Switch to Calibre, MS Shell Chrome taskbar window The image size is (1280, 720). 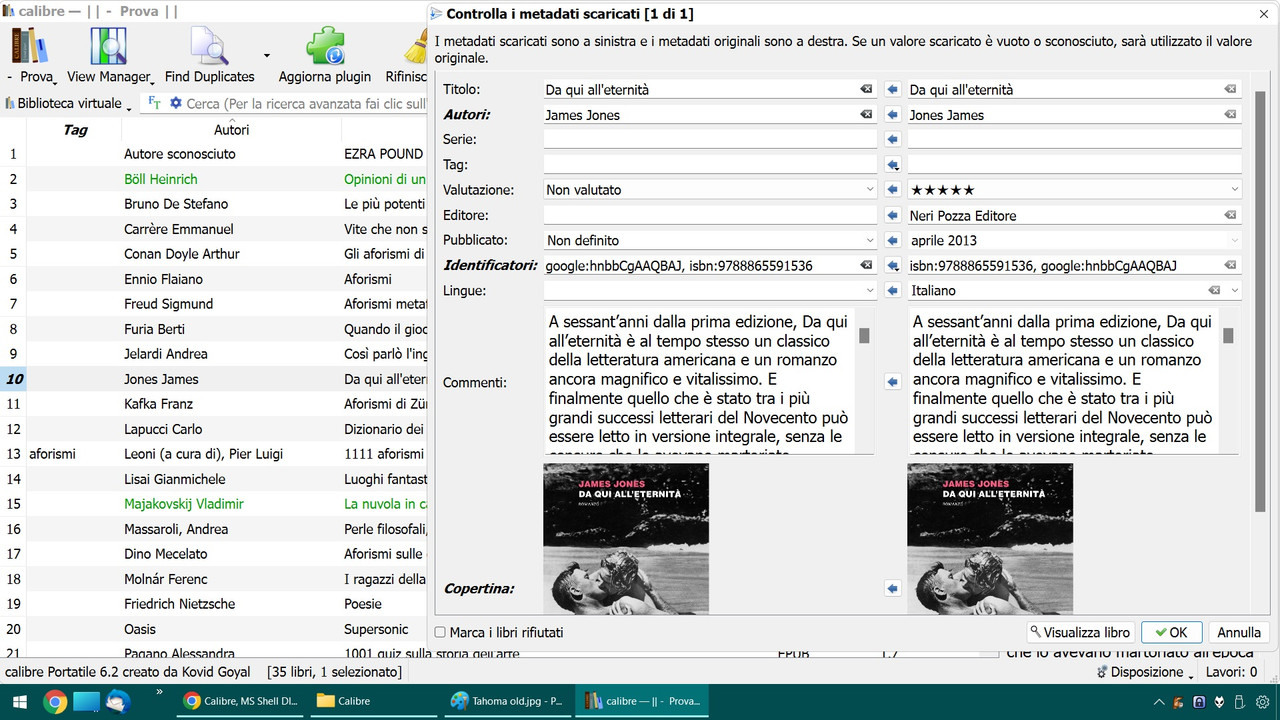(x=240, y=701)
